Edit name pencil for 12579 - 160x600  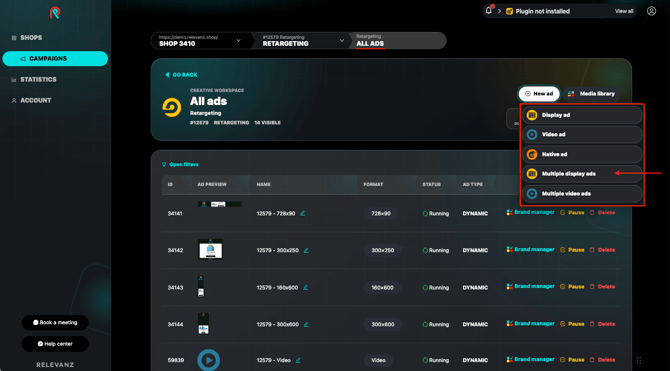coord(306,288)
